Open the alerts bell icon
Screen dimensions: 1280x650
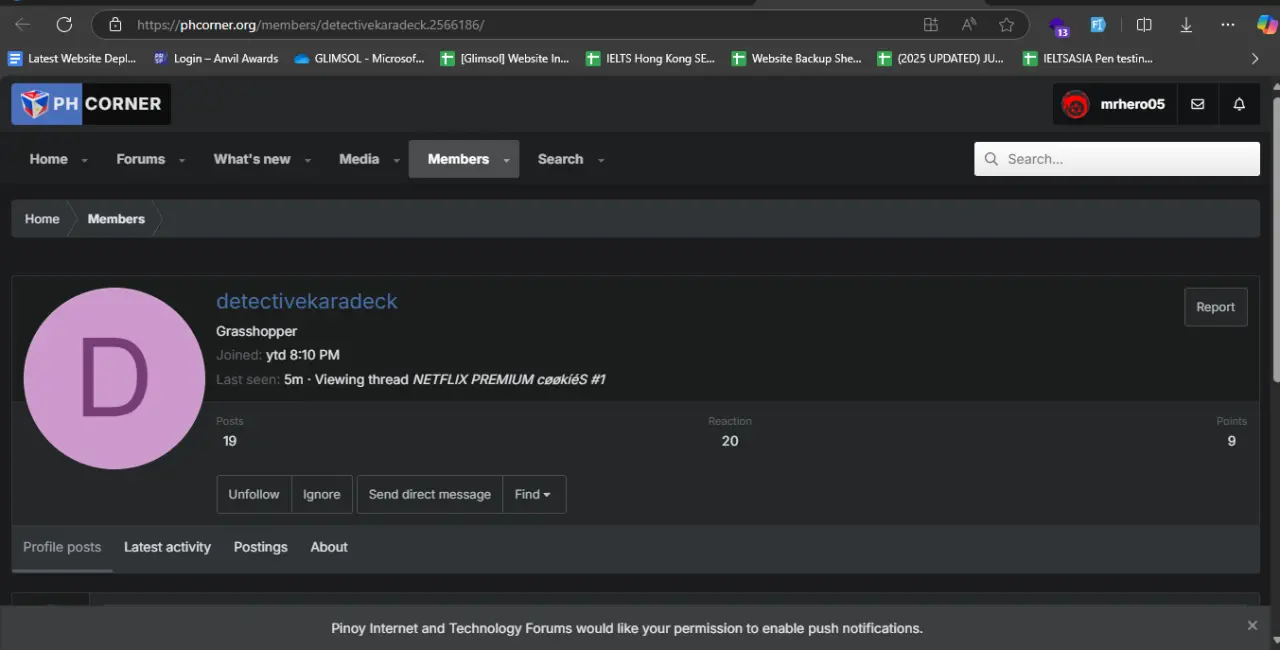pyautogui.click(x=1239, y=104)
